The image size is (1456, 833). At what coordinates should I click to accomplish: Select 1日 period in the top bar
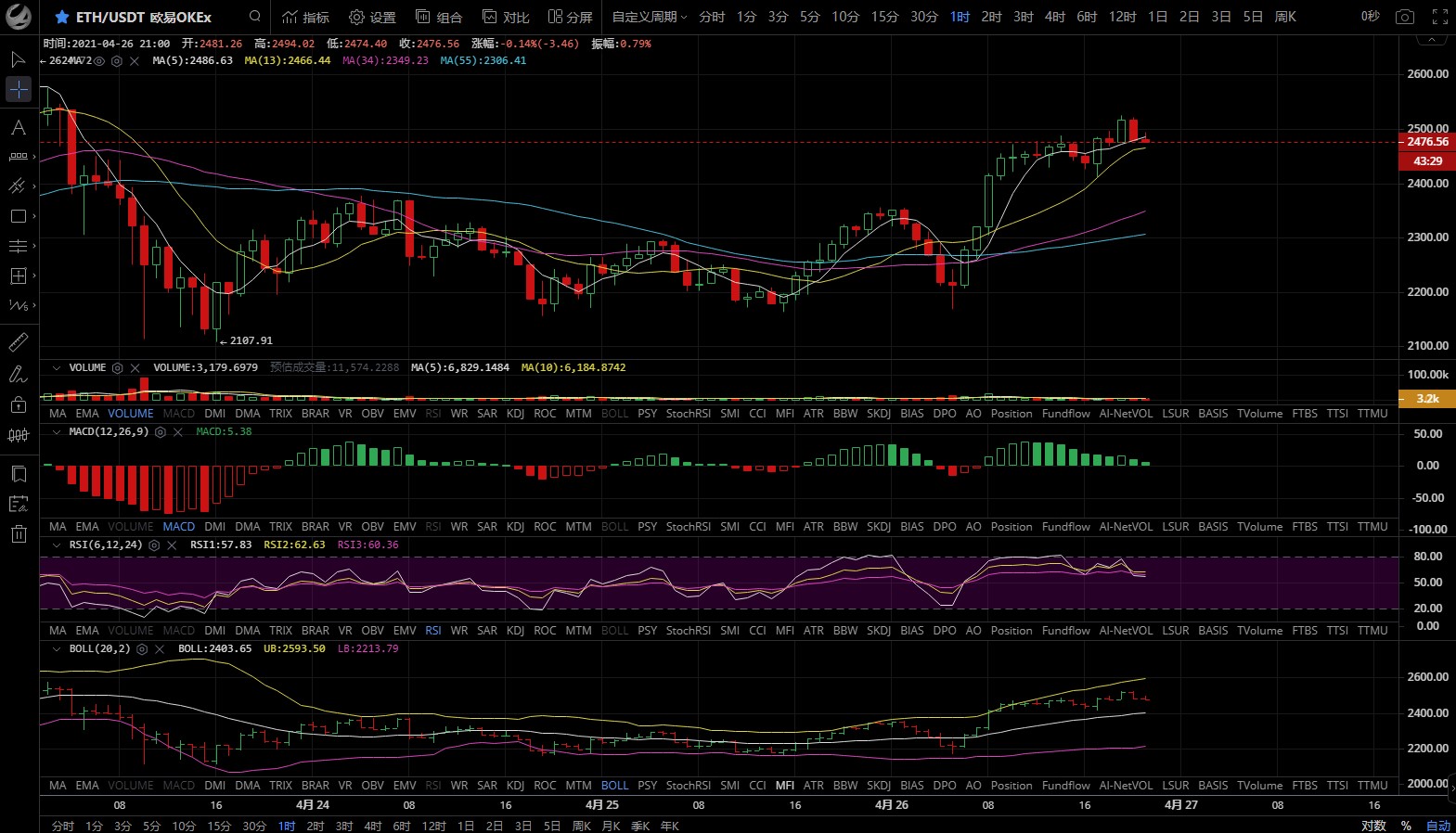(1157, 17)
